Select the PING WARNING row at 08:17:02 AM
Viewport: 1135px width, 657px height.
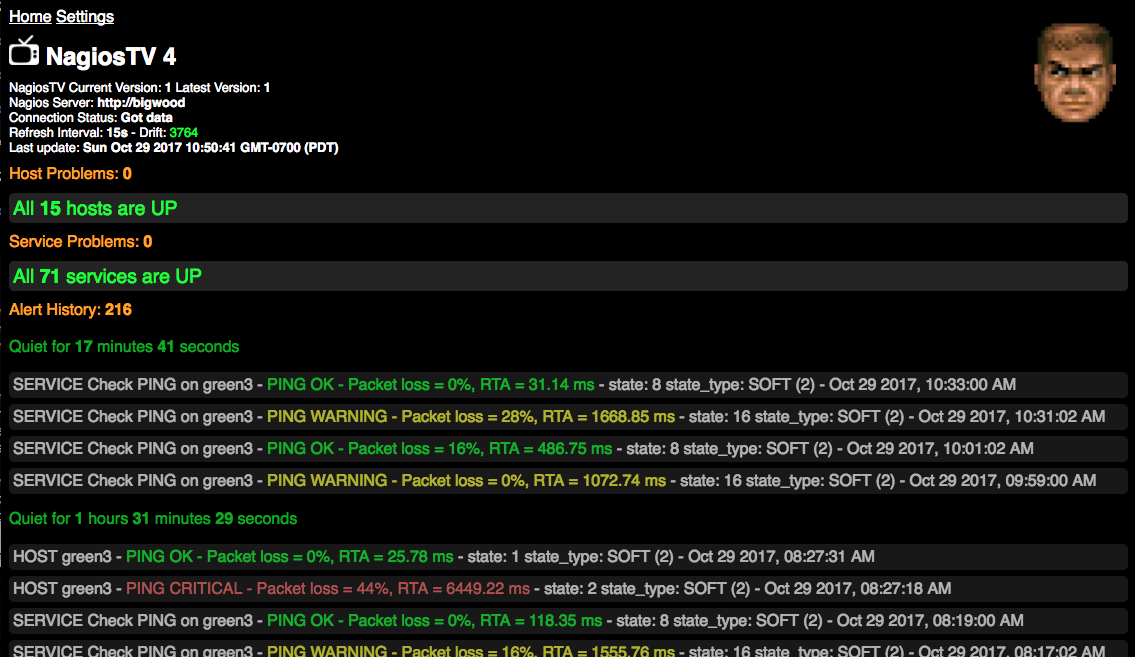[568, 648]
